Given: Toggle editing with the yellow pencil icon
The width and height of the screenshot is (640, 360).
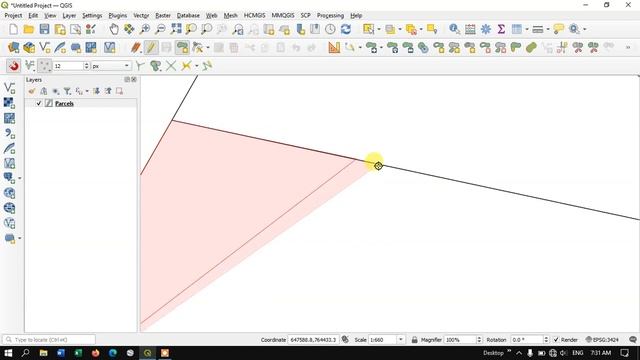Looking at the screenshot, I should coord(151,47).
